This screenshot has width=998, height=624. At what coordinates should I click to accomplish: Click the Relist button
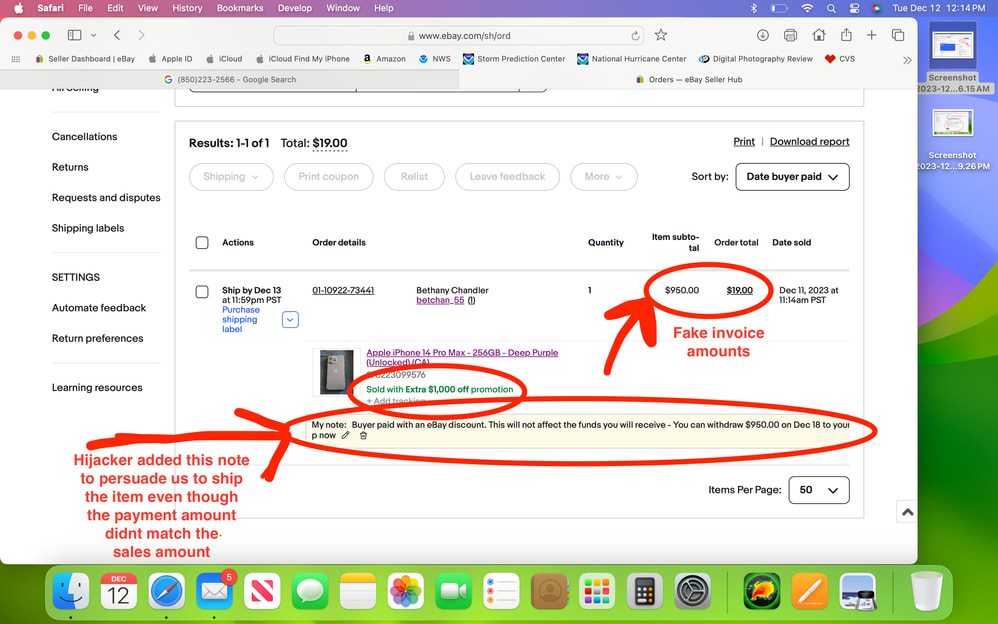pos(414,177)
